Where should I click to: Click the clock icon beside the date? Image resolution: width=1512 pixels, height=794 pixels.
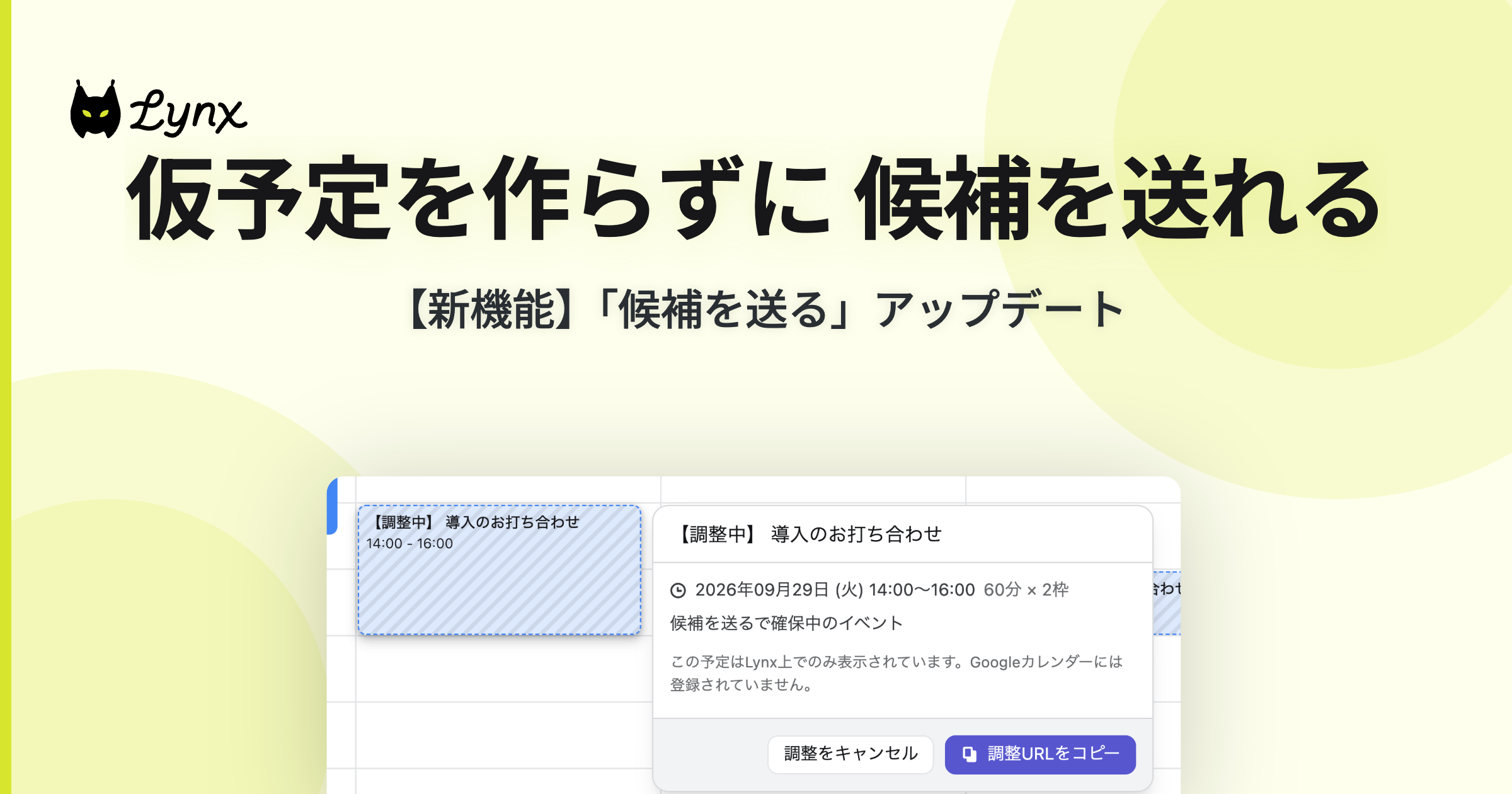678,590
